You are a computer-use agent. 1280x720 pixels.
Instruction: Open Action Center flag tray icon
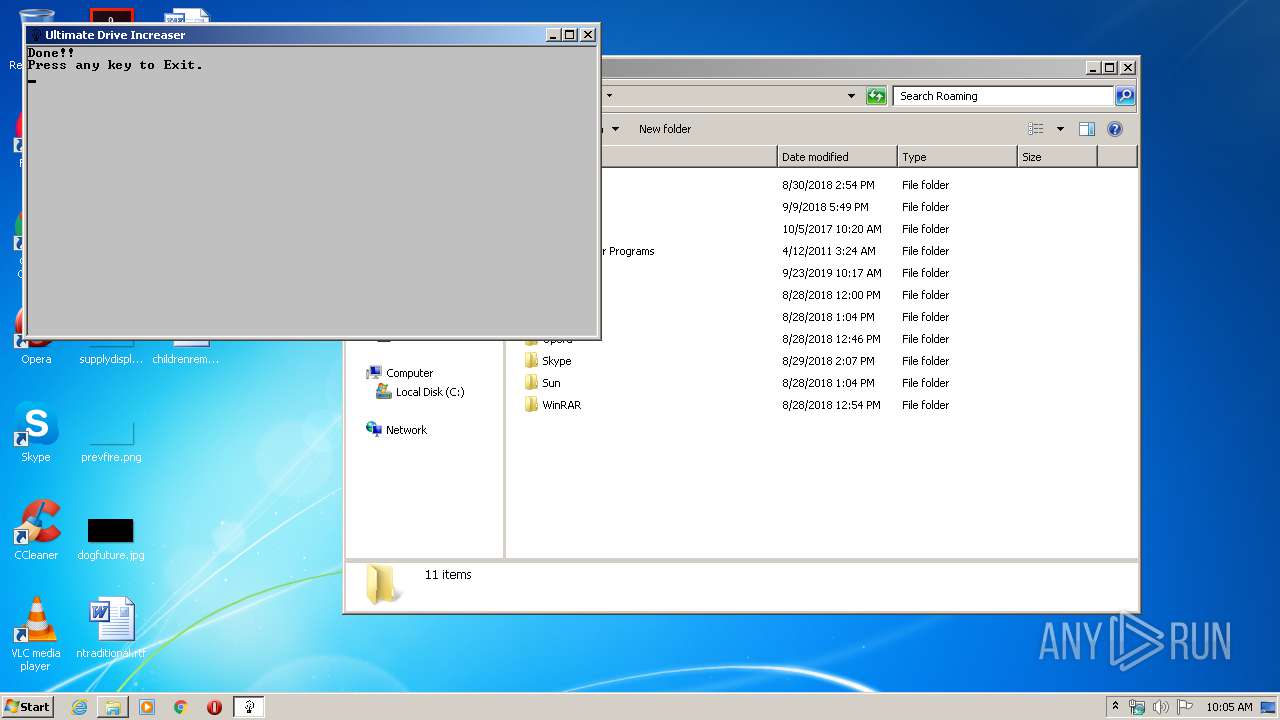(1185, 707)
